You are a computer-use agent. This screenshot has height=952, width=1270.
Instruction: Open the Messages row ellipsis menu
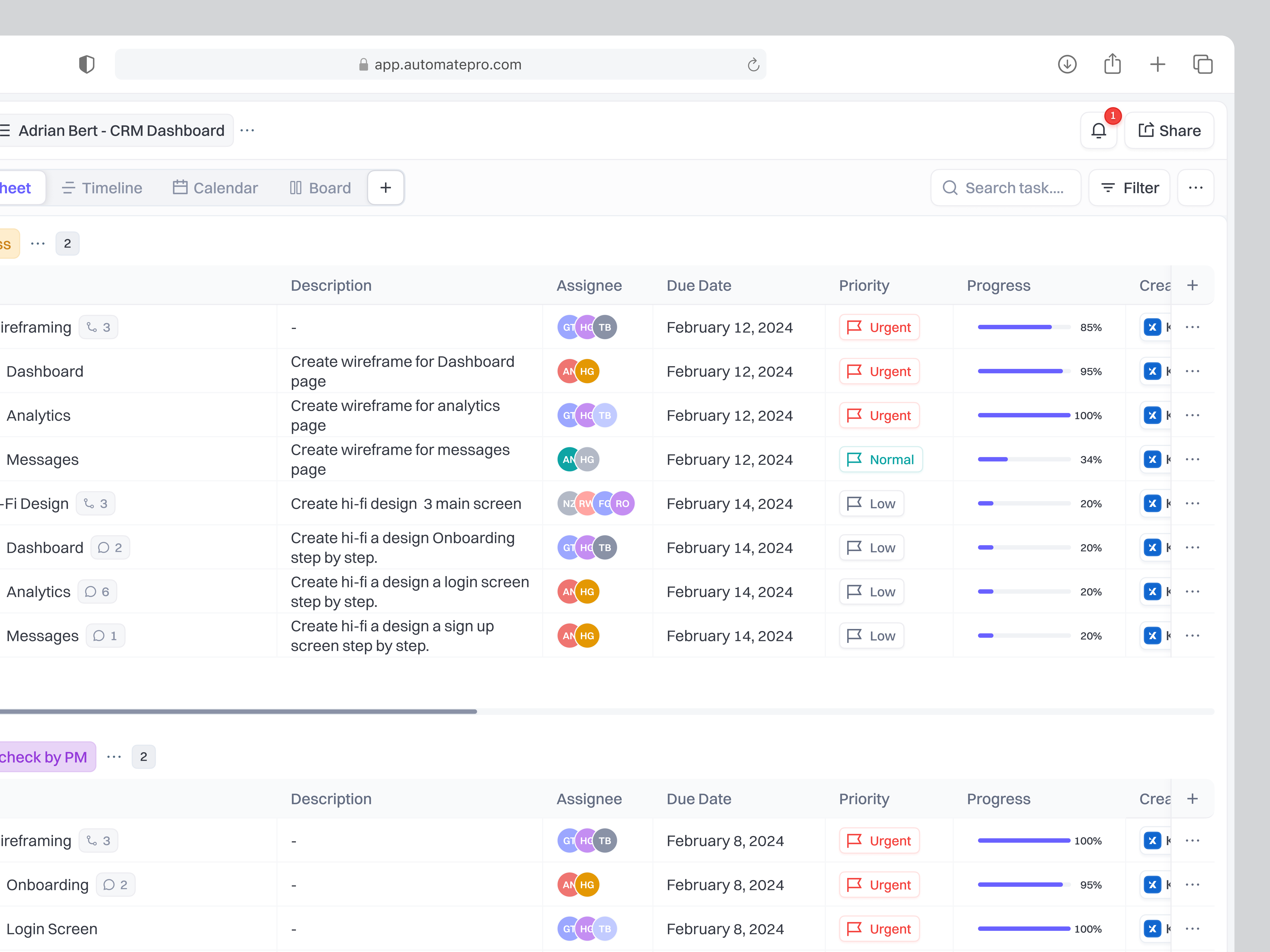pyautogui.click(x=1193, y=459)
